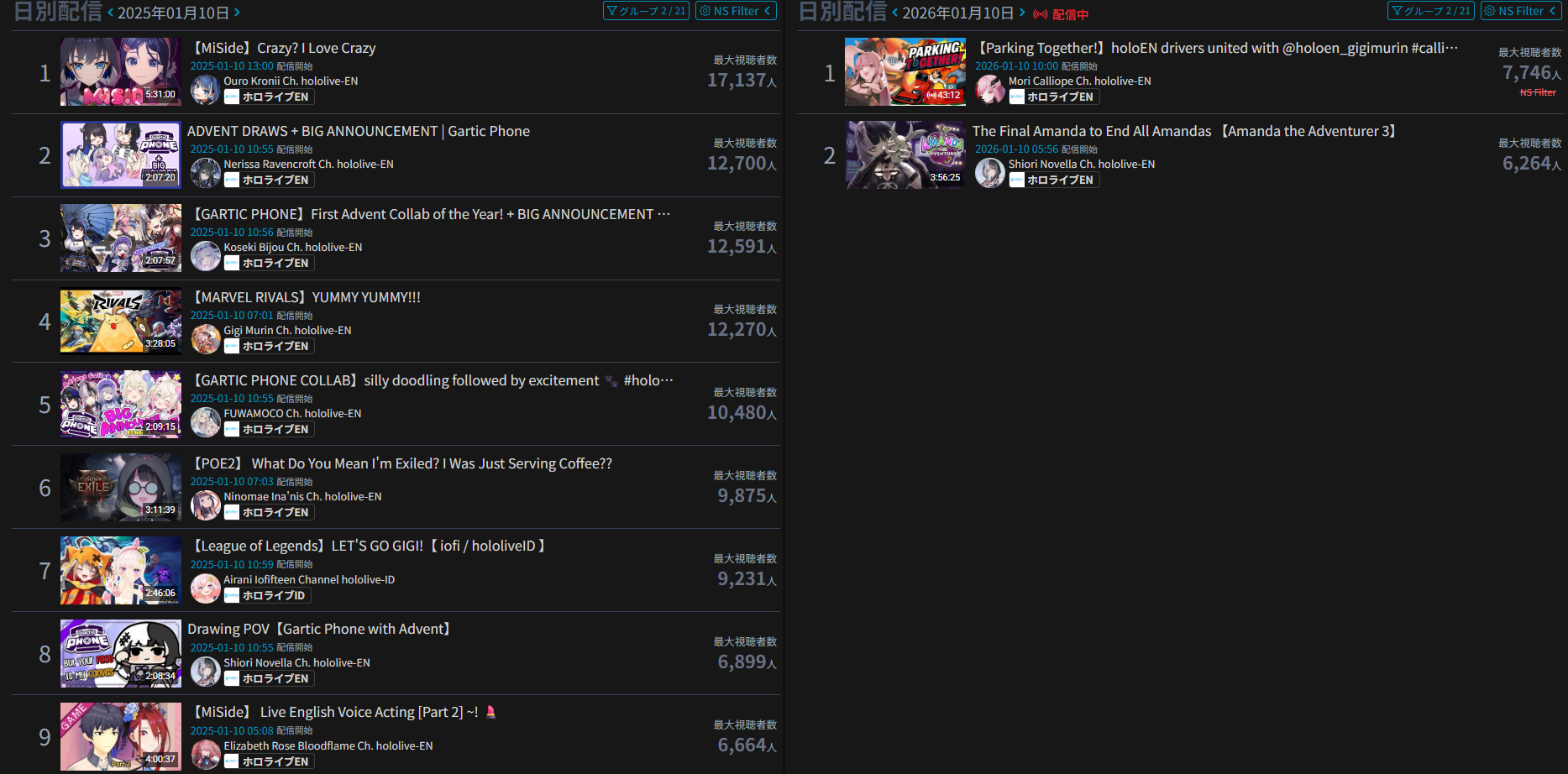
Task: Click the Airani Iofifteen Channel hololive-ID name
Action: (309, 579)
